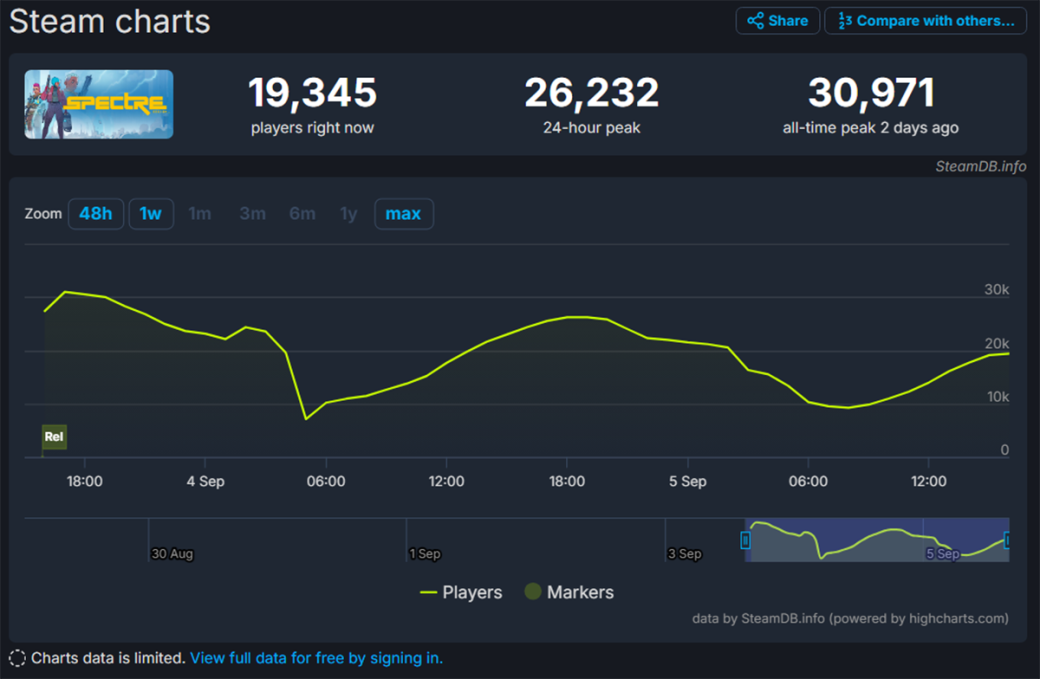Click the '30 Aug' navigator label
The height and width of the screenshot is (679, 1040).
tap(172, 554)
